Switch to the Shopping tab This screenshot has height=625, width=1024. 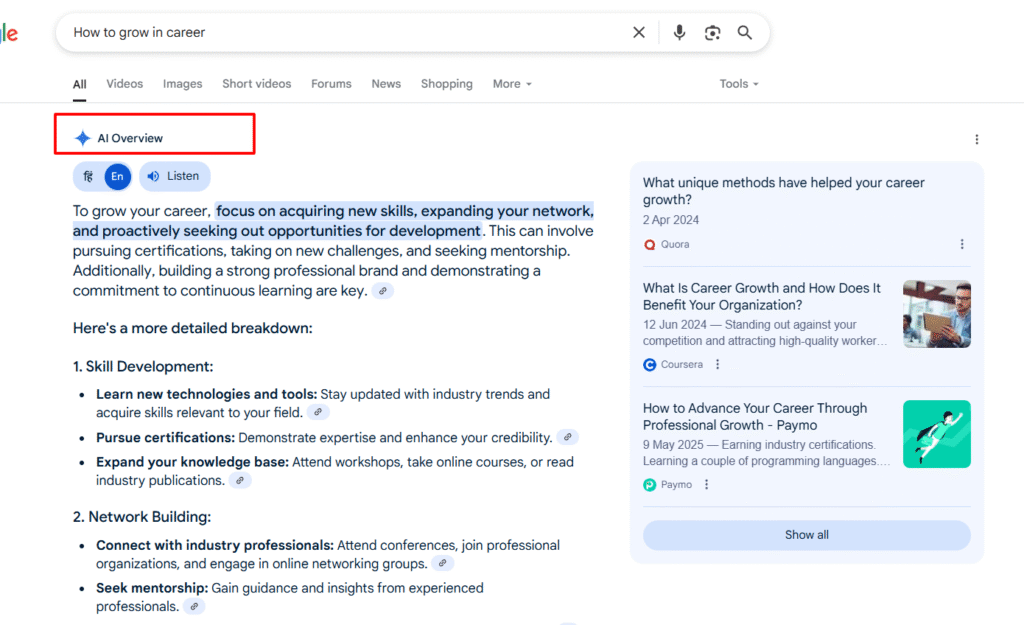click(x=447, y=84)
